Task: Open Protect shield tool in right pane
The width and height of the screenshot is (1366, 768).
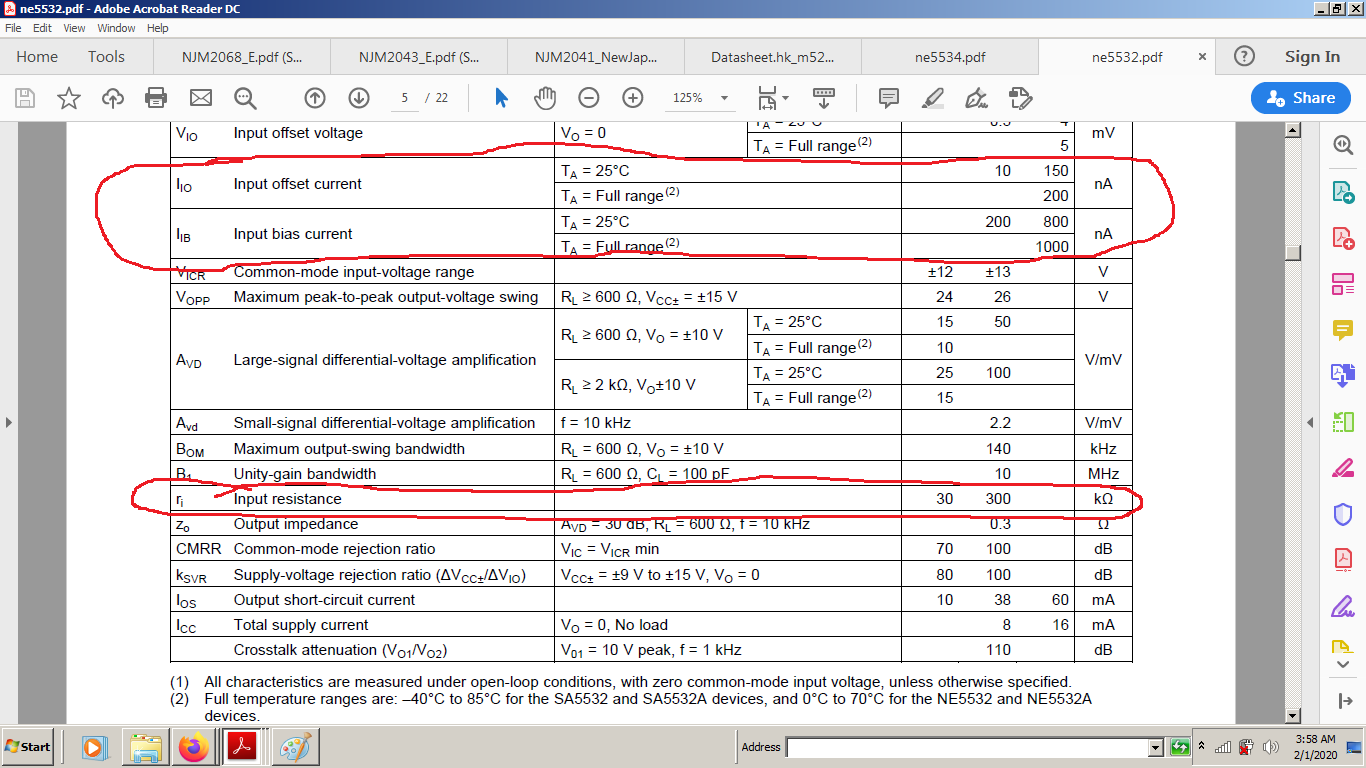Action: (x=1342, y=514)
